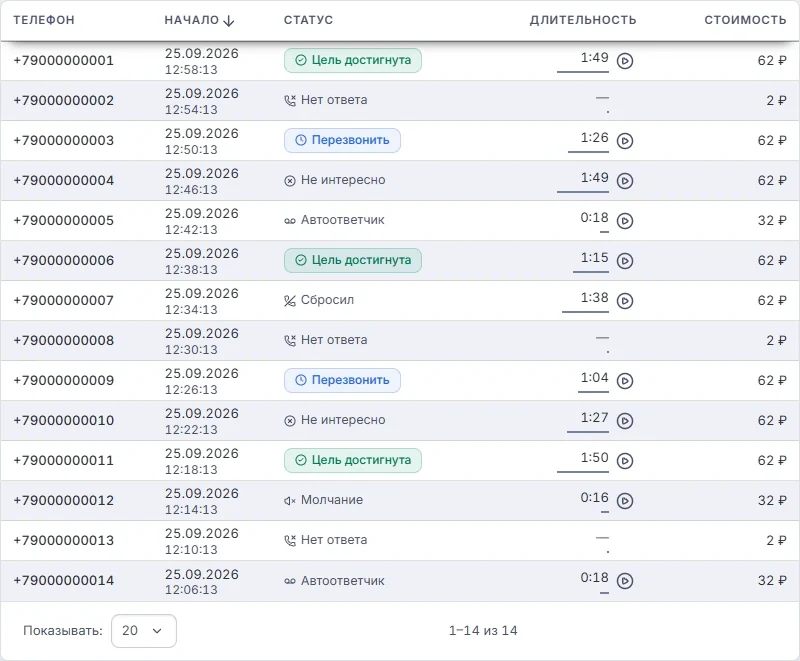
Task: Play recording for call +79000000011
Action: coord(625,461)
